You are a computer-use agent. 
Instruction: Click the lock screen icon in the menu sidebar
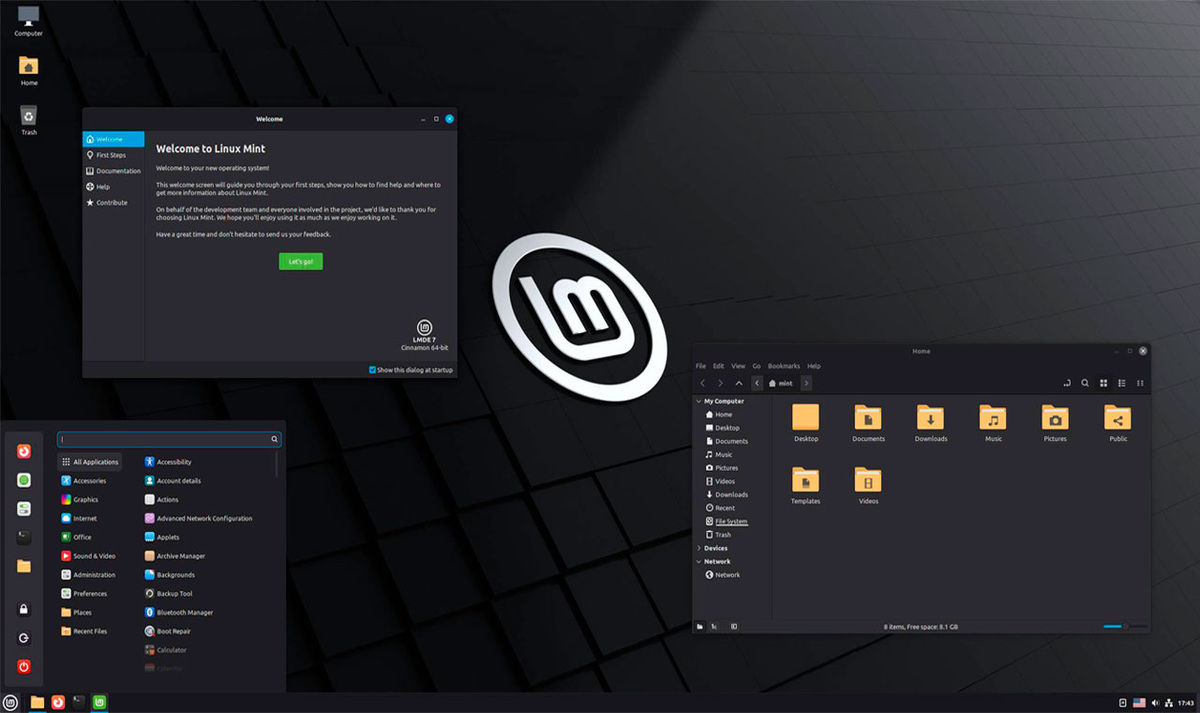tap(24, 609)
